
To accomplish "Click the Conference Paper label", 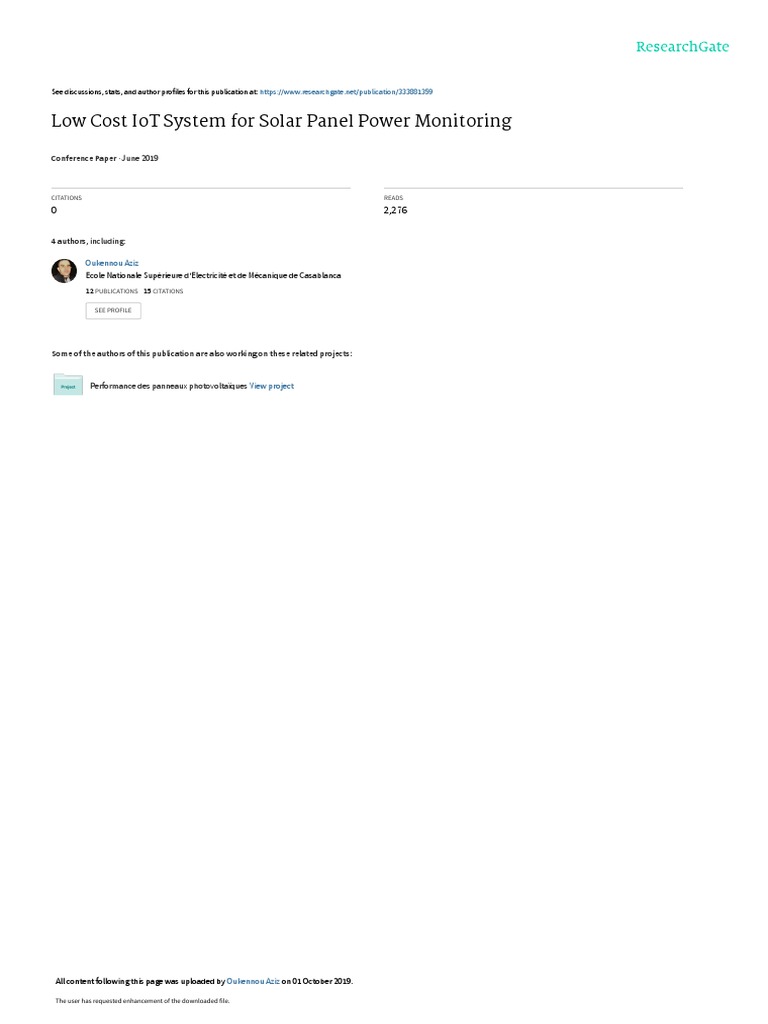I will point(84,158).
